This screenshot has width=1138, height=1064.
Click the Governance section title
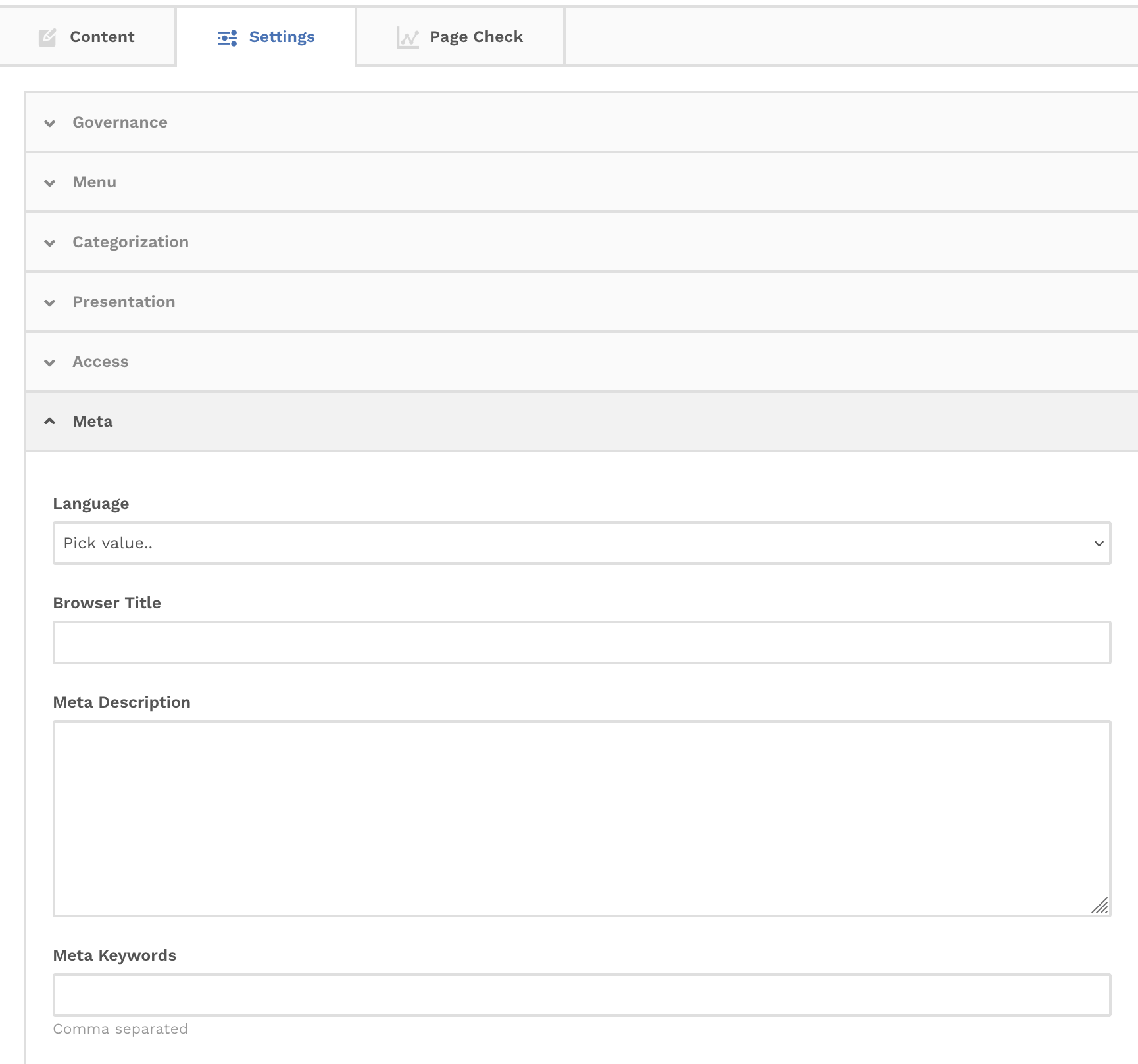(120, 122)
